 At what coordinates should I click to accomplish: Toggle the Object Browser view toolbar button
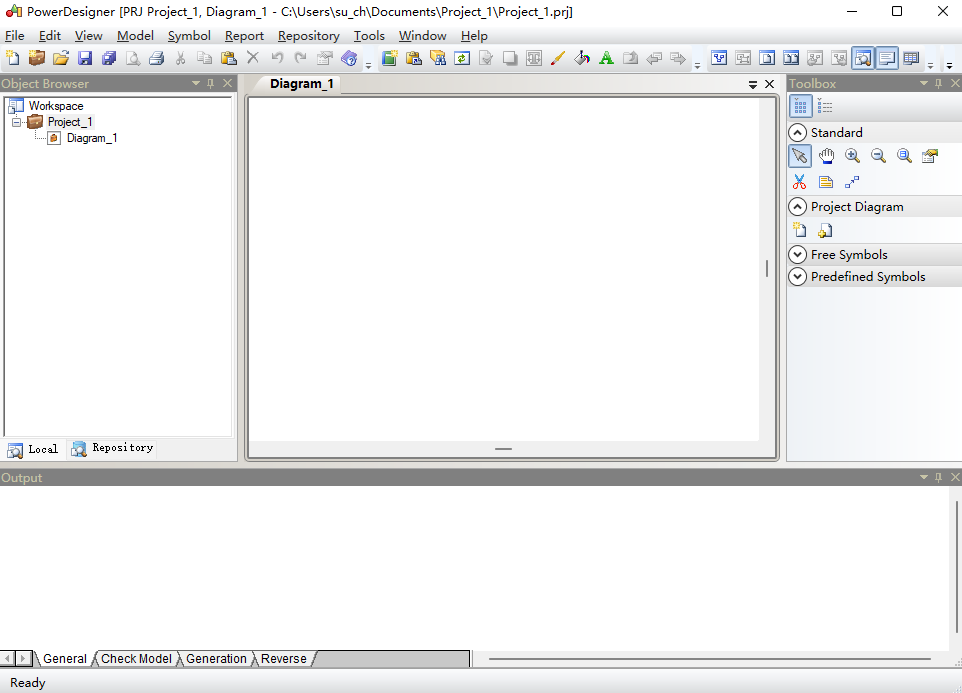tap(863, 58)
